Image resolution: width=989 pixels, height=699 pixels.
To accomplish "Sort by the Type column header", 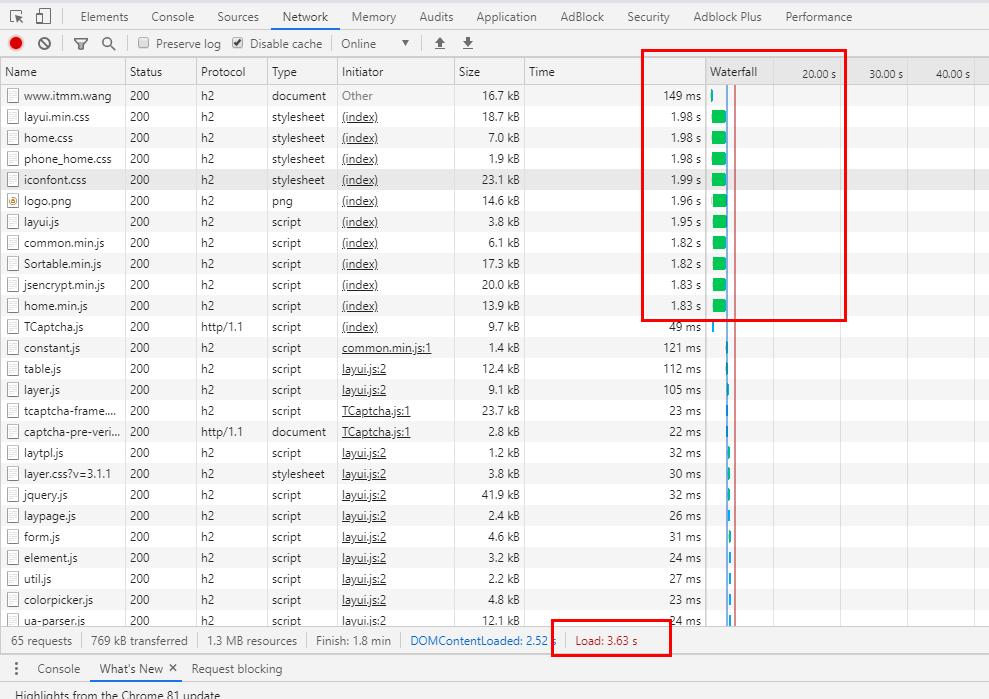I will [302, 72].
